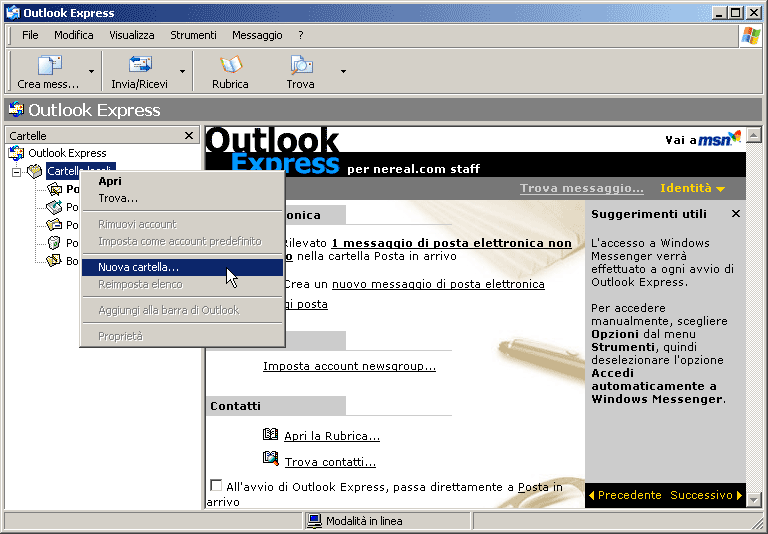Click the Outlook Express icon in banner bar

[16, 109]
